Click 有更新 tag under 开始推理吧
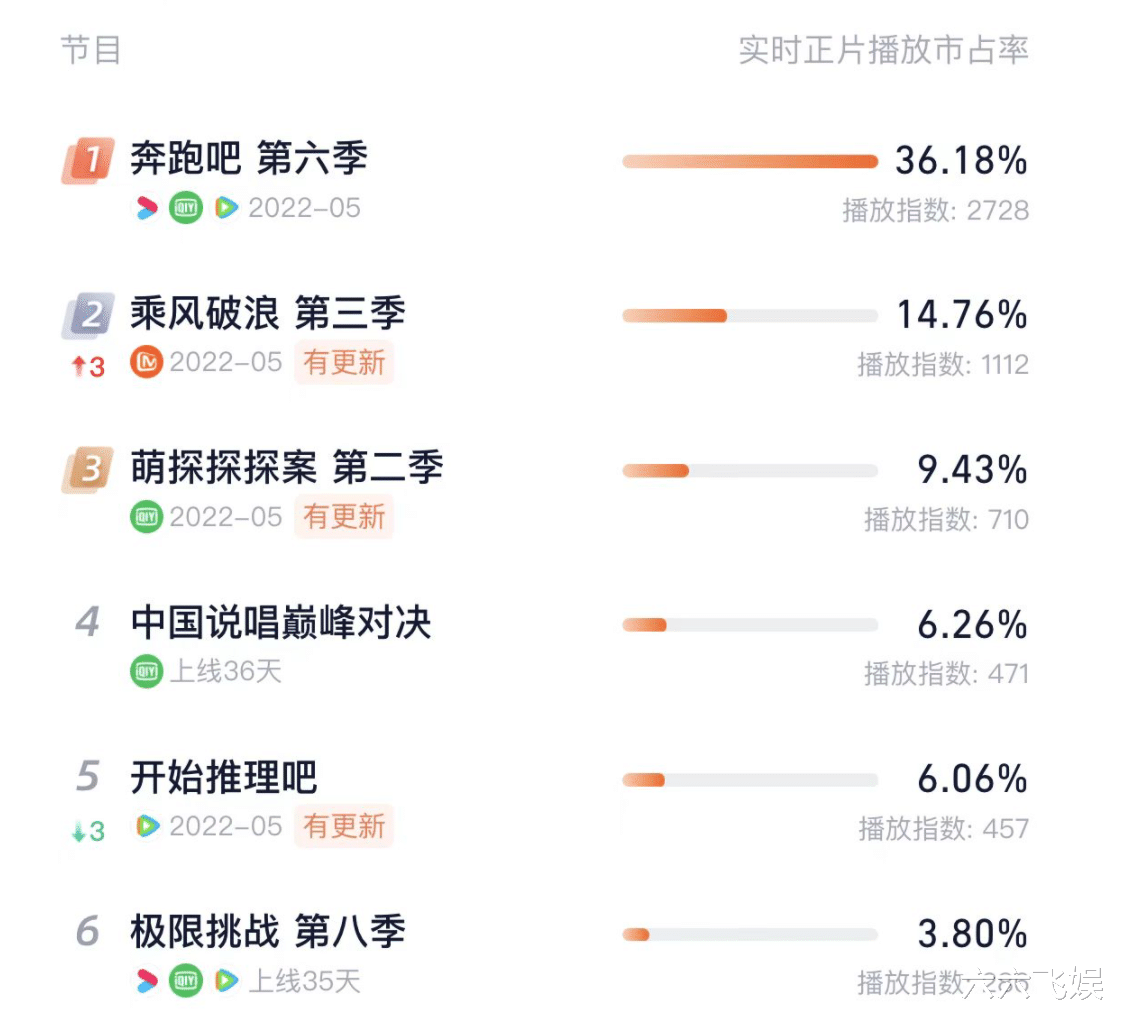Viewport: 1122px width, 1024px height. 344,826
